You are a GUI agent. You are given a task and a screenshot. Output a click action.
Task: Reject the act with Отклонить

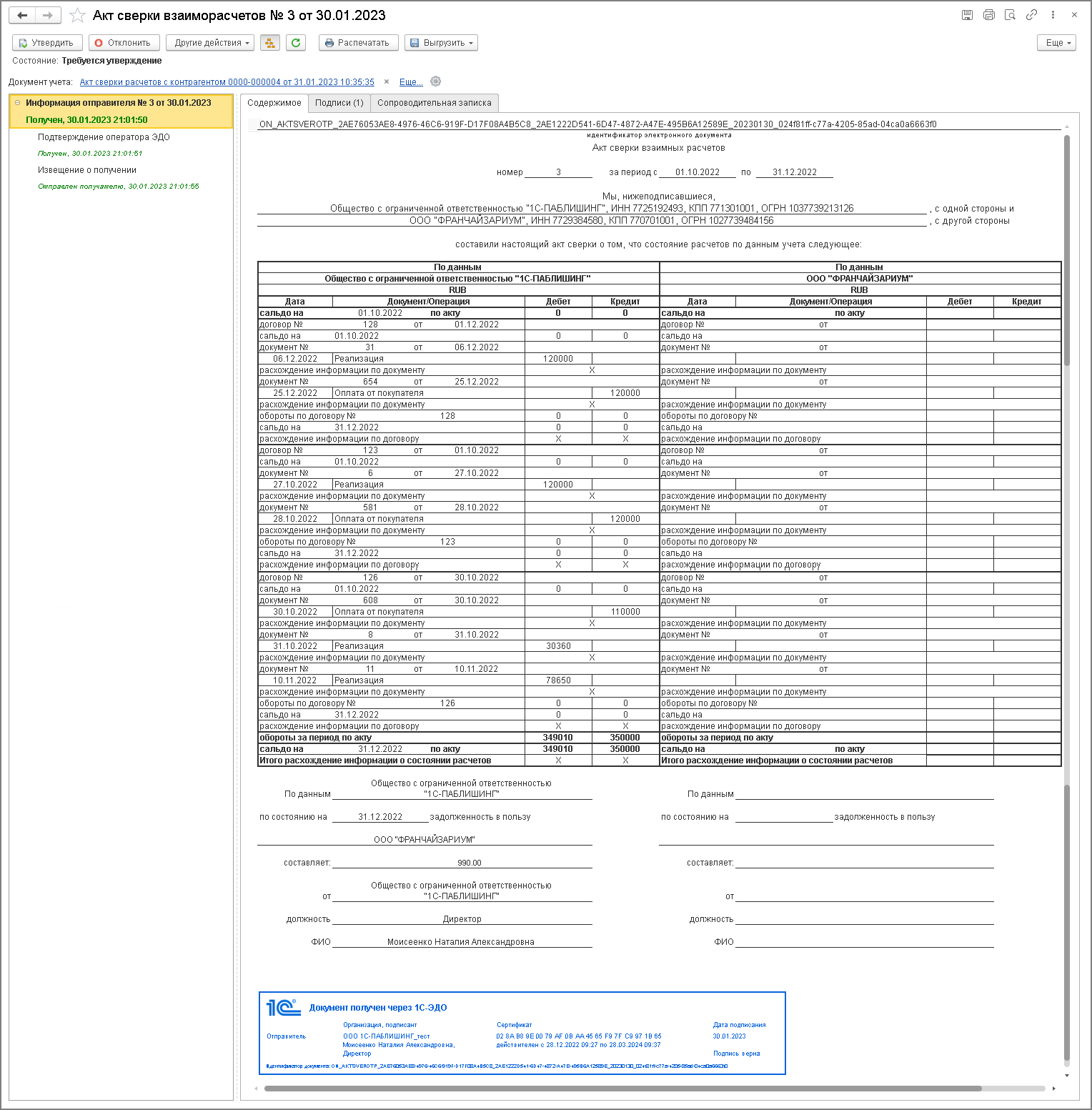tap(124, 43)
